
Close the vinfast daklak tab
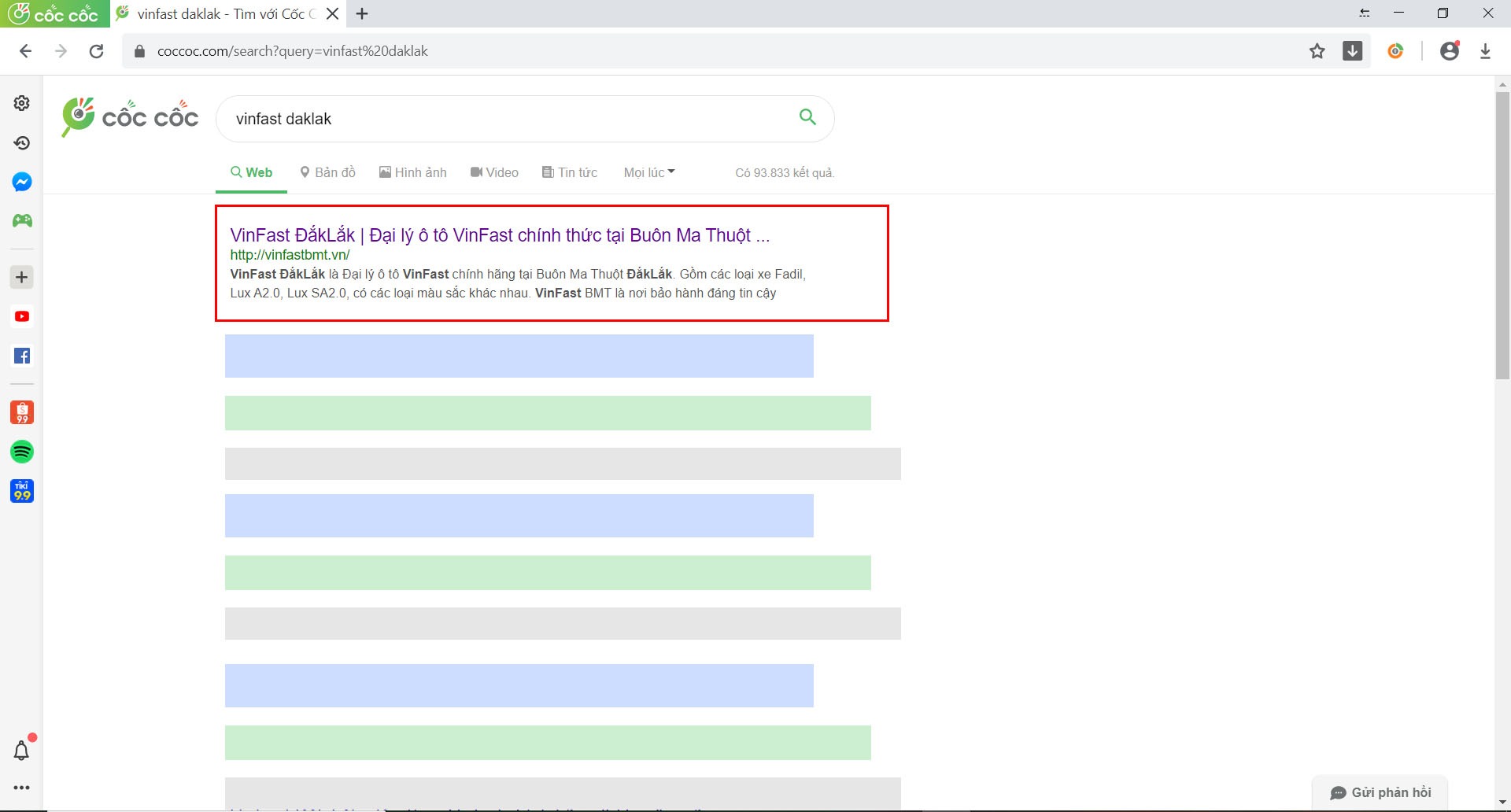pyautogui.click(x=333, y=13)
